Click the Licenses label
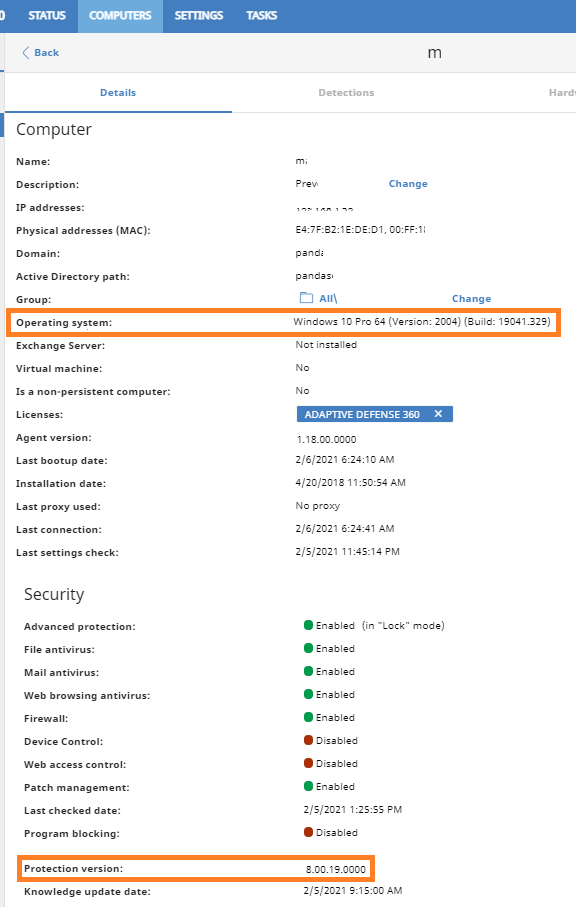 click(39, 415)
